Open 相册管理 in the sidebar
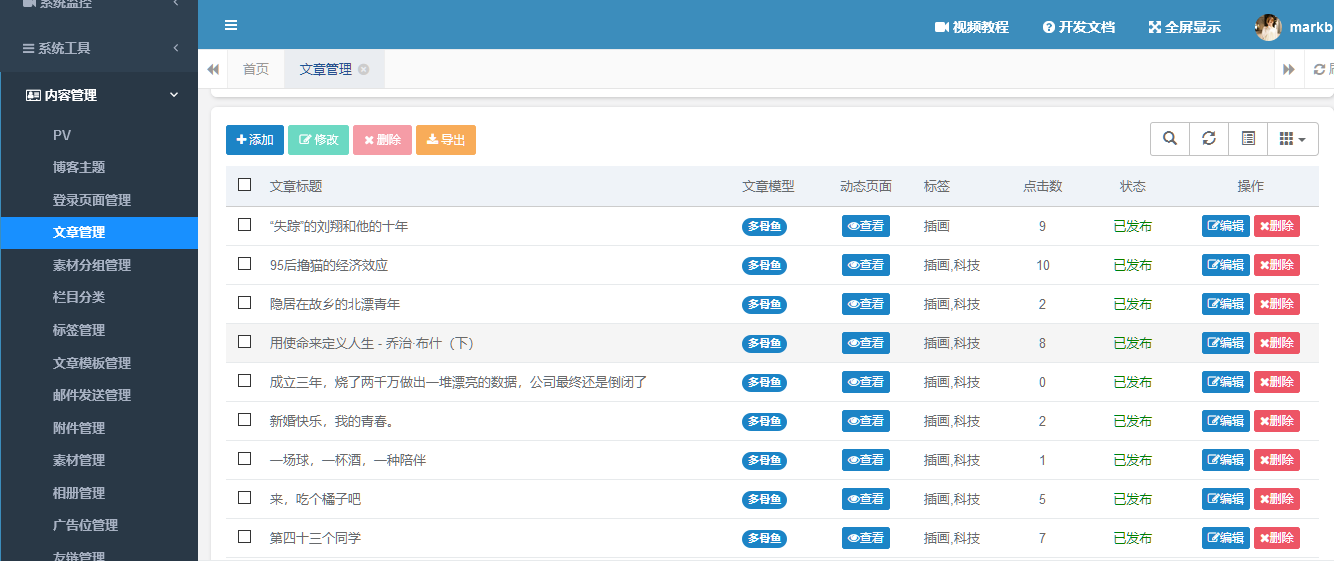Image resolution: width=1334 pixels, height=561 pixels. 99,493
